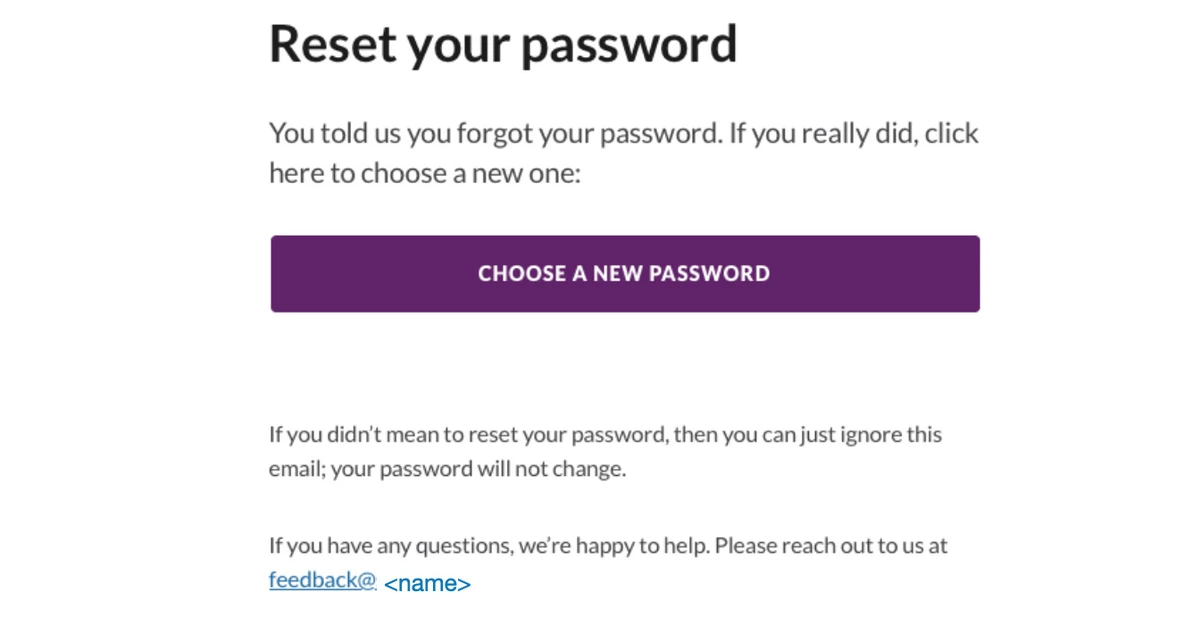Open the feedback@ email link
This screenshot has width=1200, height=634.
[323, 580]
